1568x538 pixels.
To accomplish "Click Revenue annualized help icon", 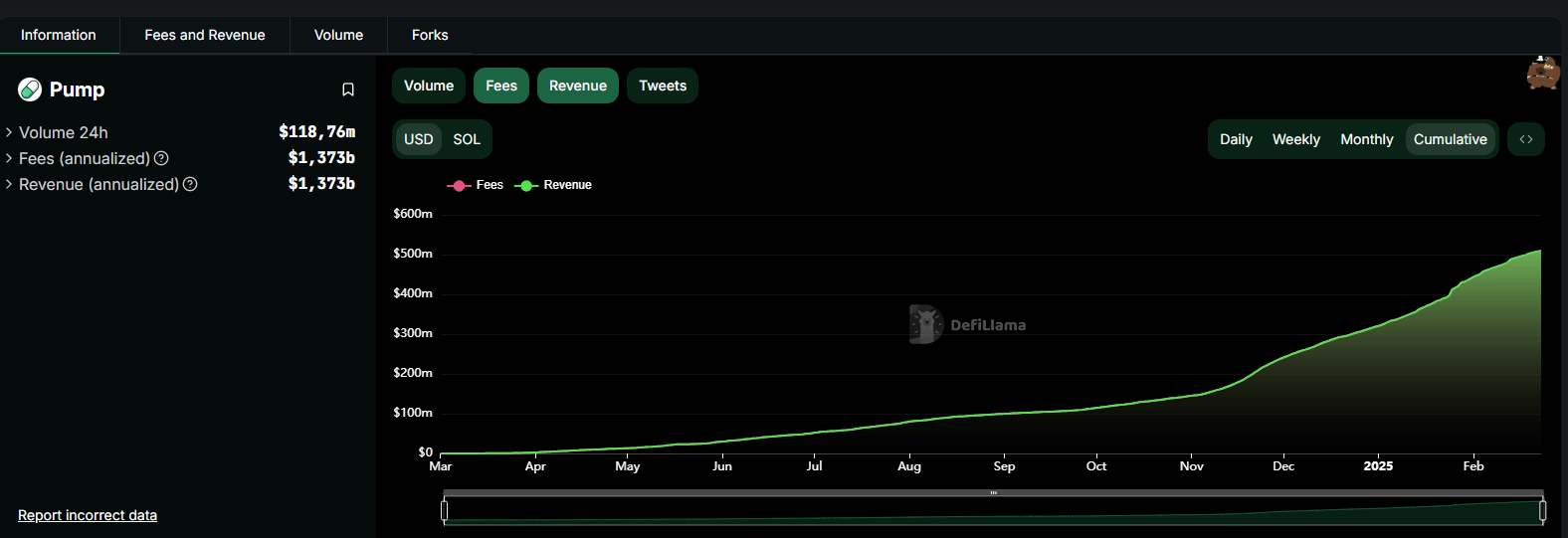I will pyautogui.click(x=190, y=184).
